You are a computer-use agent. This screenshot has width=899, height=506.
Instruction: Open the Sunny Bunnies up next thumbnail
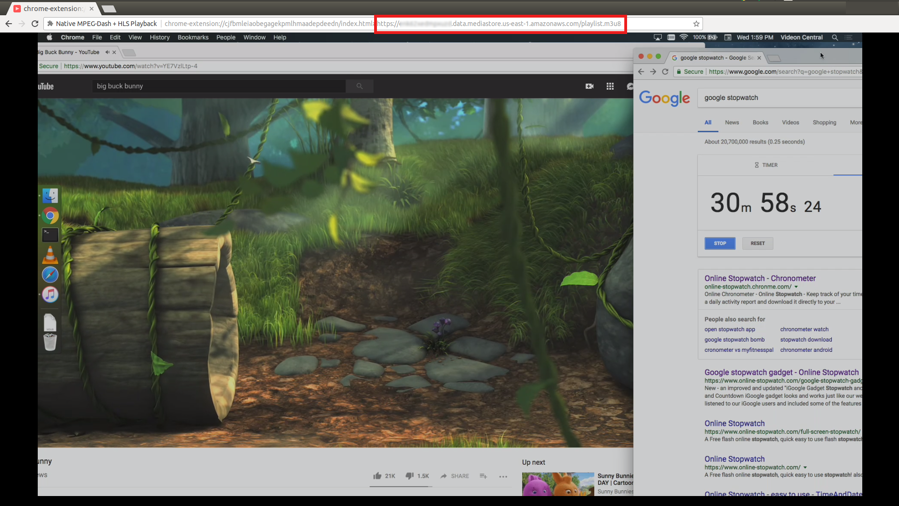[558, 484]
